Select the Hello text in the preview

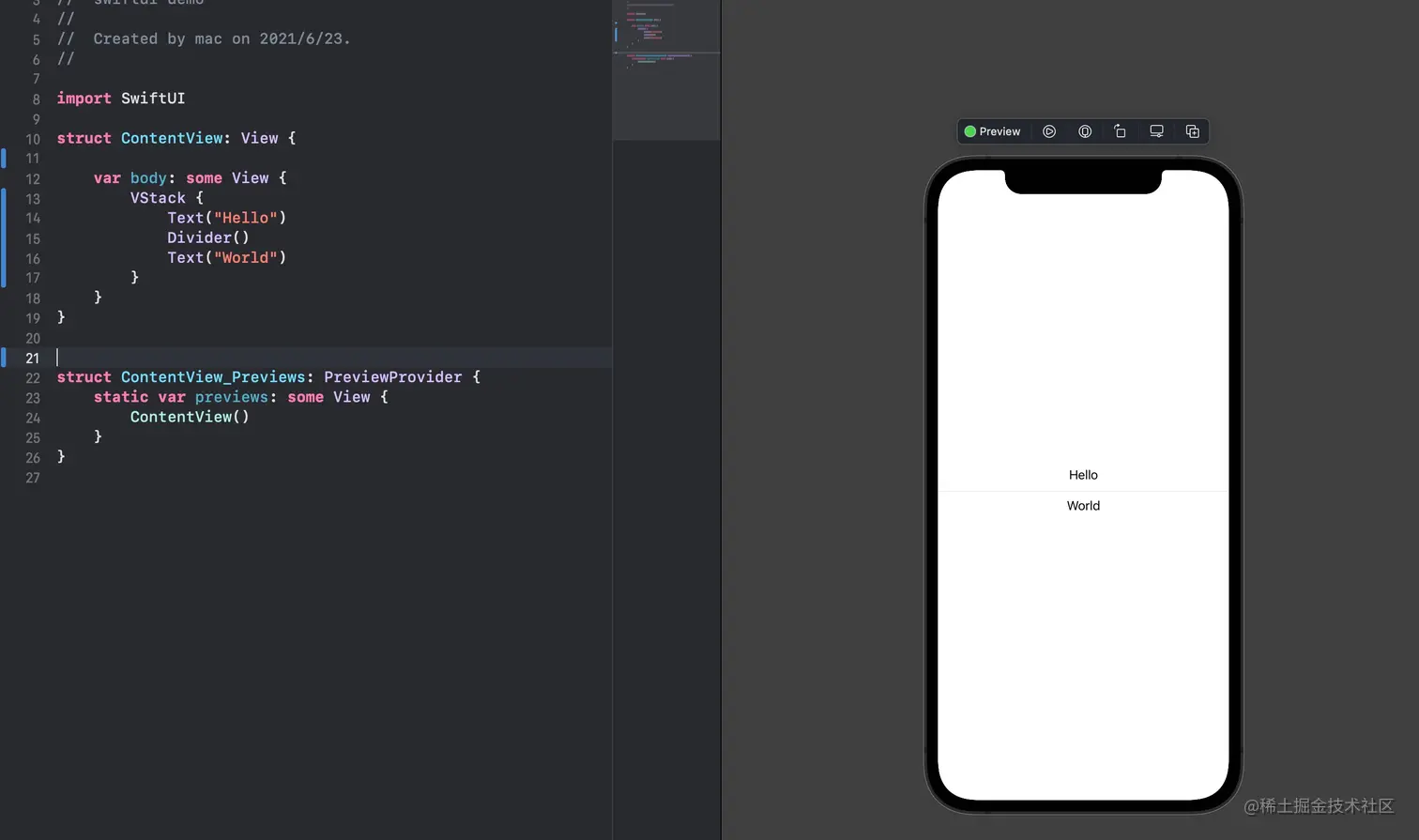point(1083,475)
